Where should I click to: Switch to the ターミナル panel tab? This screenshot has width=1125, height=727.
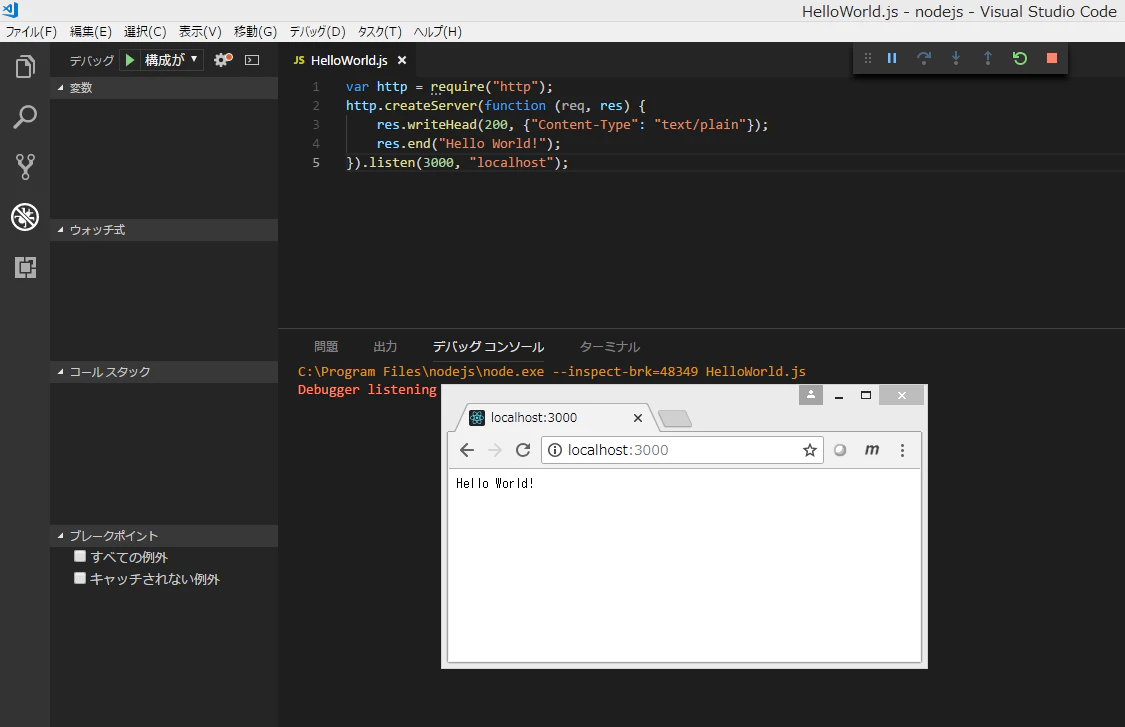(x=610, y=347)
